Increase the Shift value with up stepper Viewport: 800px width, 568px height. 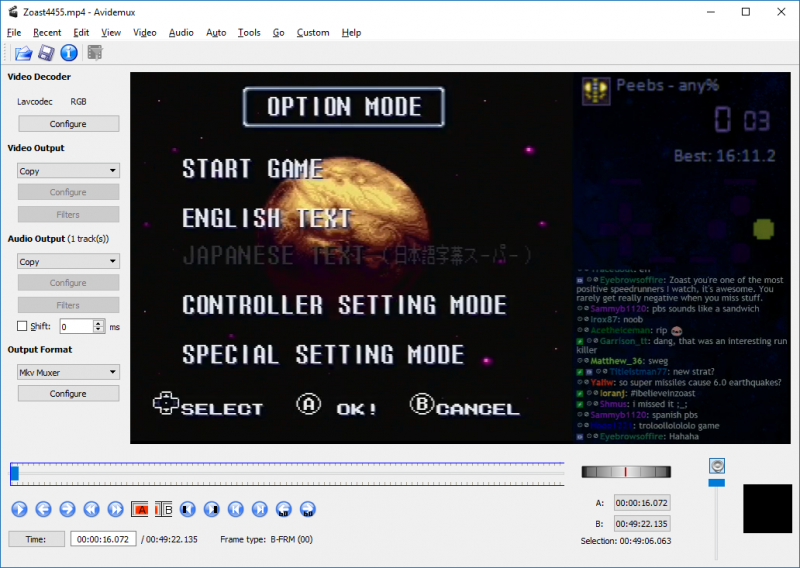[99, 323]
